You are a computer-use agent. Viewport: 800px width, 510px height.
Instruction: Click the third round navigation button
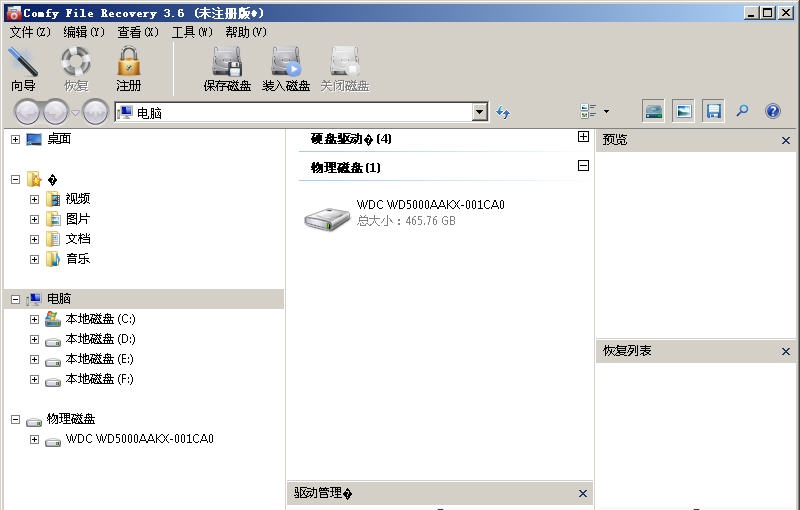point(95,112)
